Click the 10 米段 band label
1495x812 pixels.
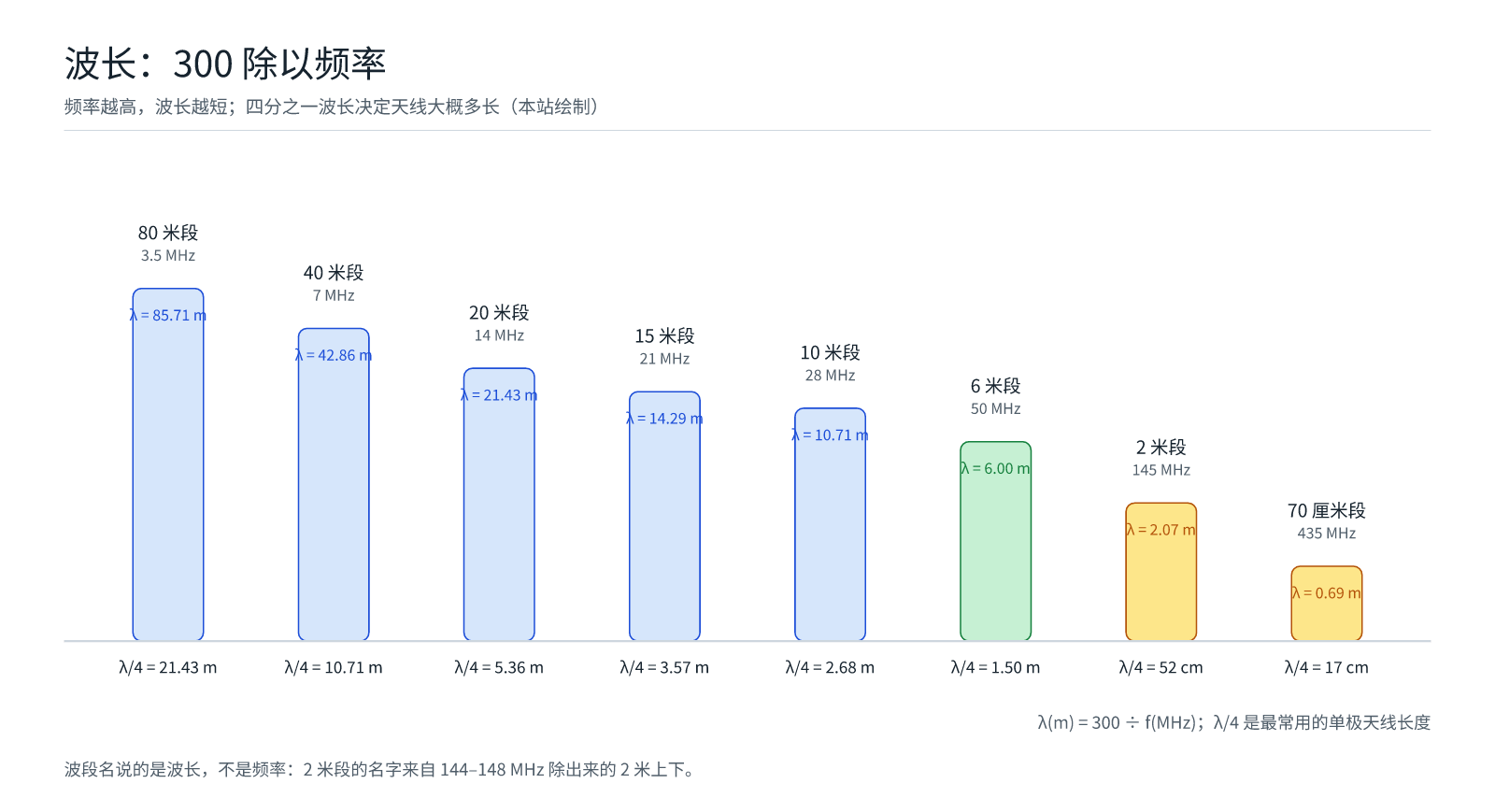(x=830, y=352)
